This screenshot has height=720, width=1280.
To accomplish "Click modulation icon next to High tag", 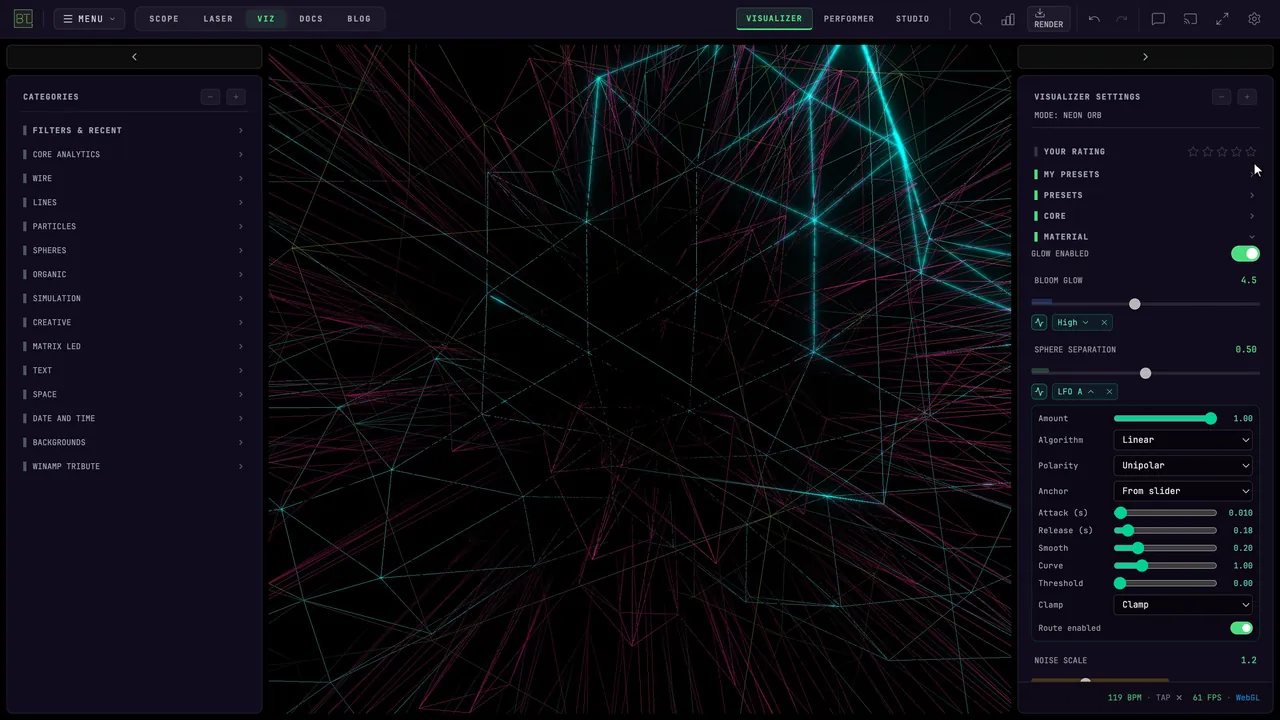I will tap(1039, 322).
